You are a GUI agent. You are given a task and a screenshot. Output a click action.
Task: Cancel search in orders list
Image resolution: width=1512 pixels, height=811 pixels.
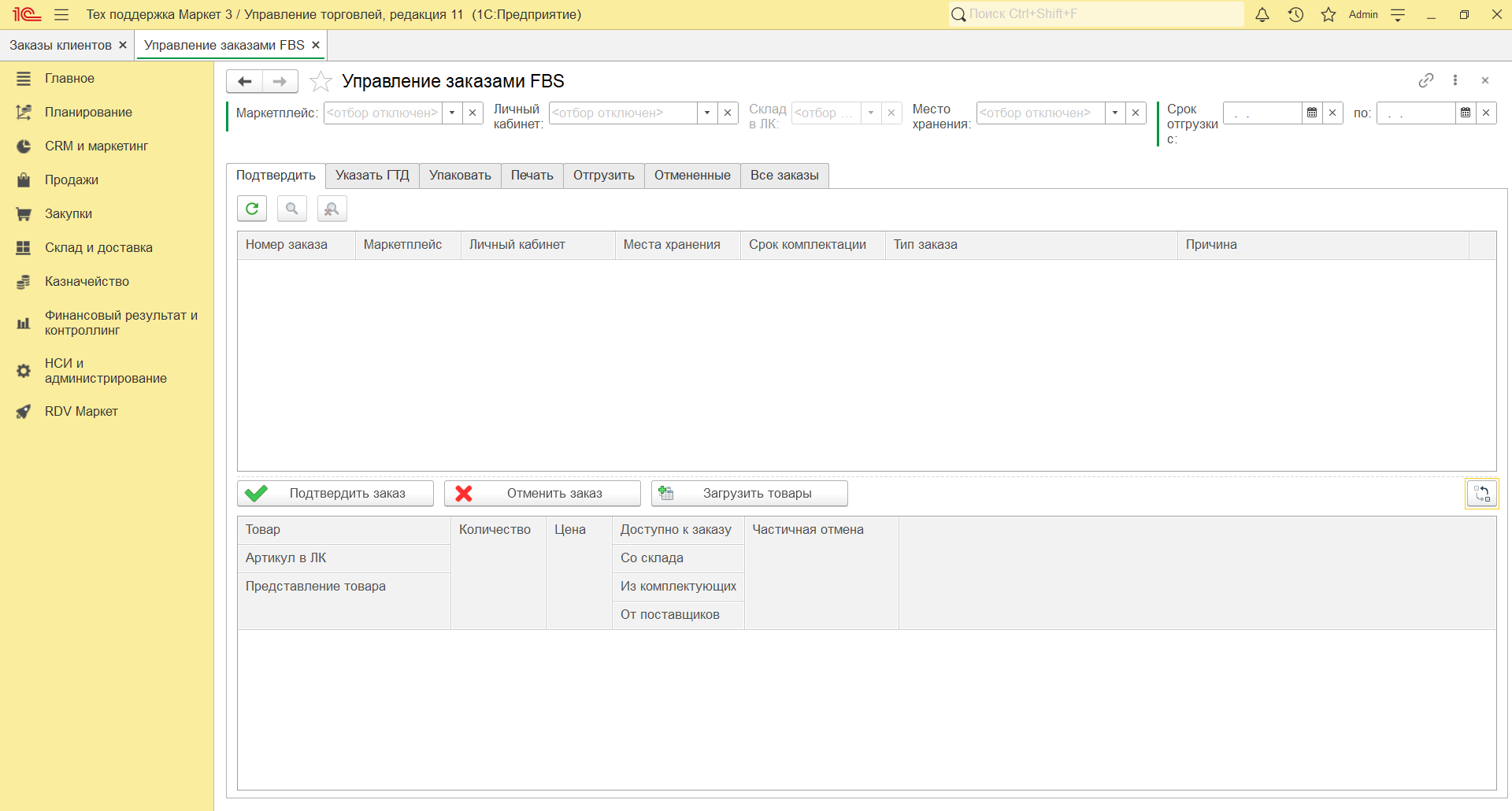coord(332,209)
